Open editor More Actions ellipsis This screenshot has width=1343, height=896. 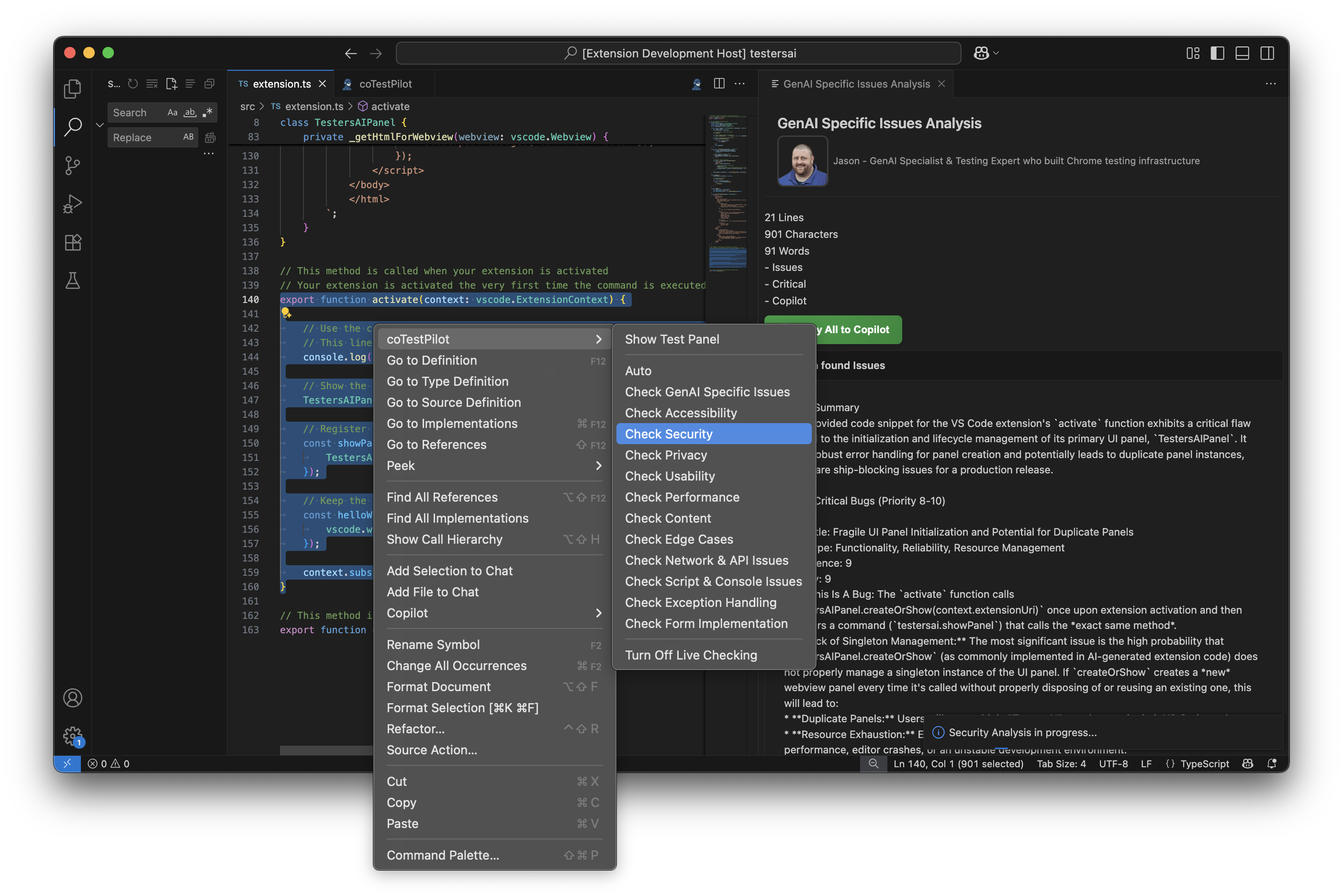[740, 84]
